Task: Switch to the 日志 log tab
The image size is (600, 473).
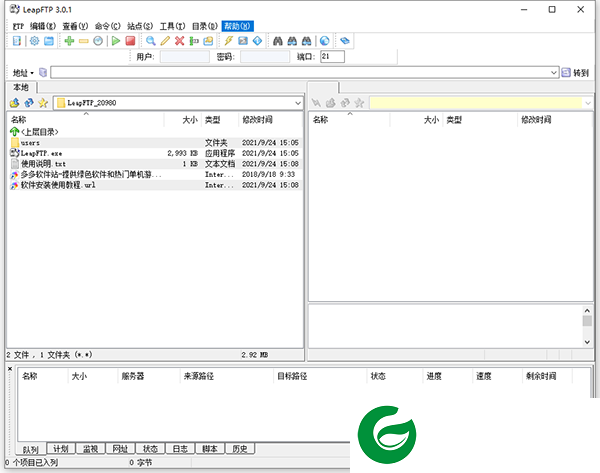Action: tap(180, 449)
